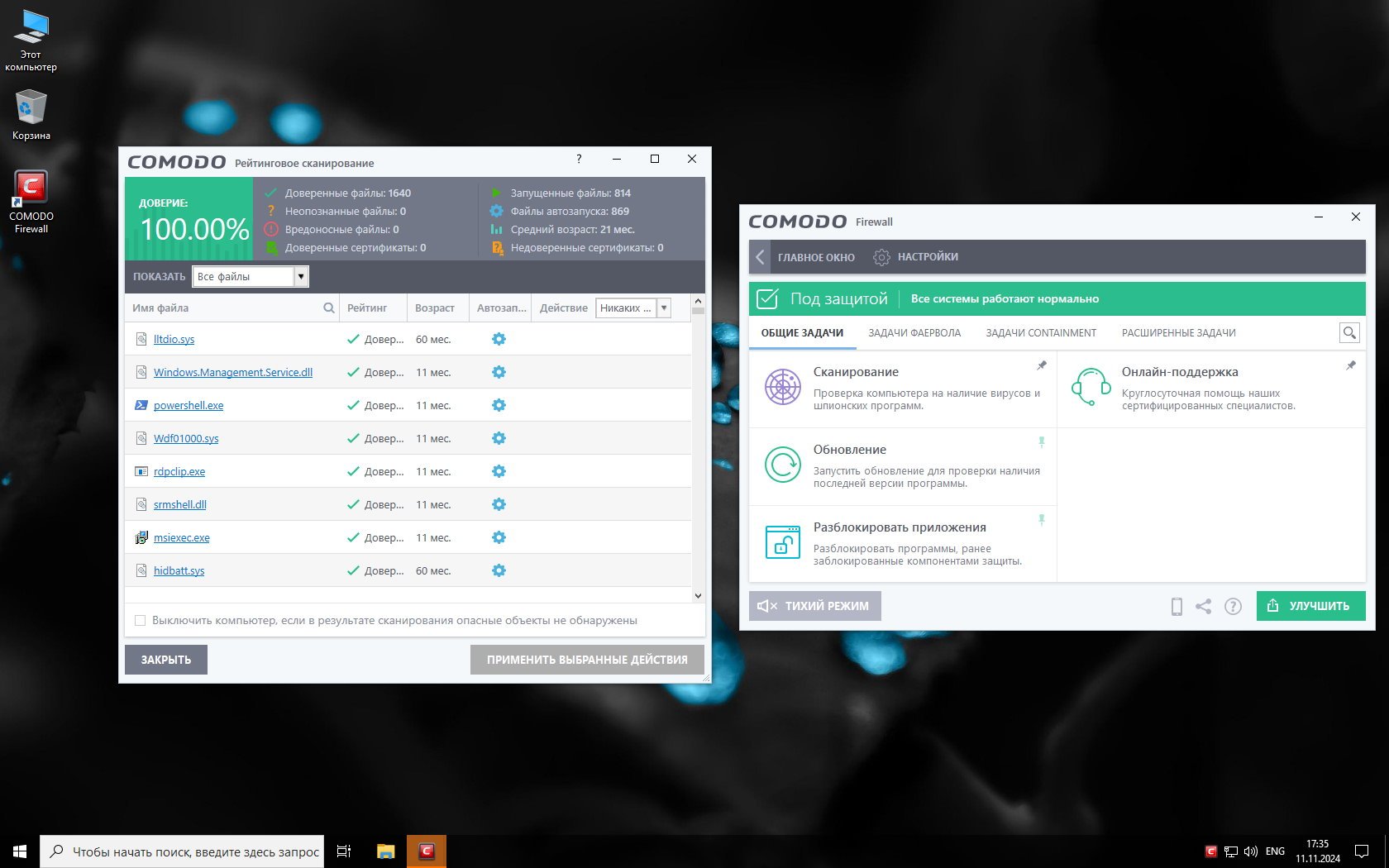Open the notification center icon
The image size is (1389, 868).
coord(1361,851)
